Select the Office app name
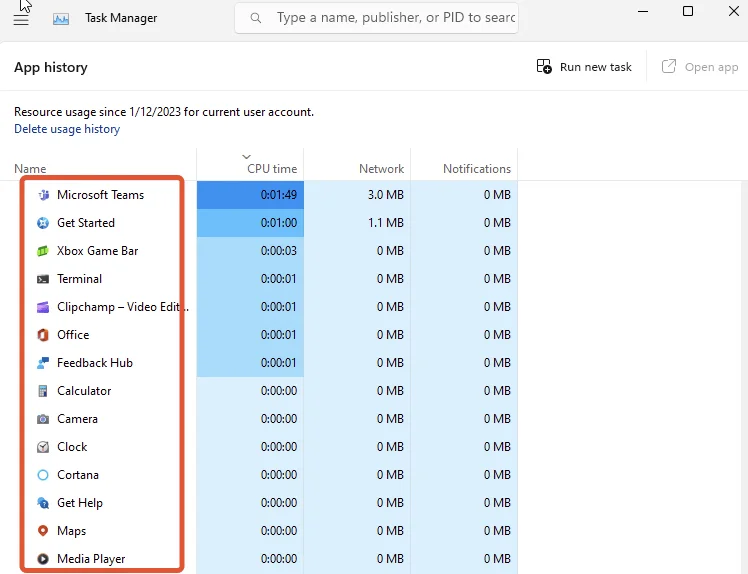The height and width of the screenshot is (574, 748). click(73, 335)
